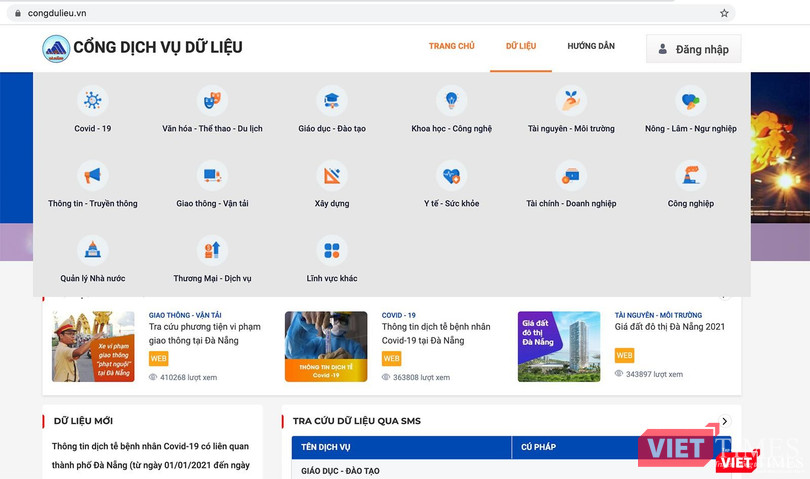Click the Thương Mại - Dịch vụ icon
This screenshot has width=810, height=479.
click(212, 250)
